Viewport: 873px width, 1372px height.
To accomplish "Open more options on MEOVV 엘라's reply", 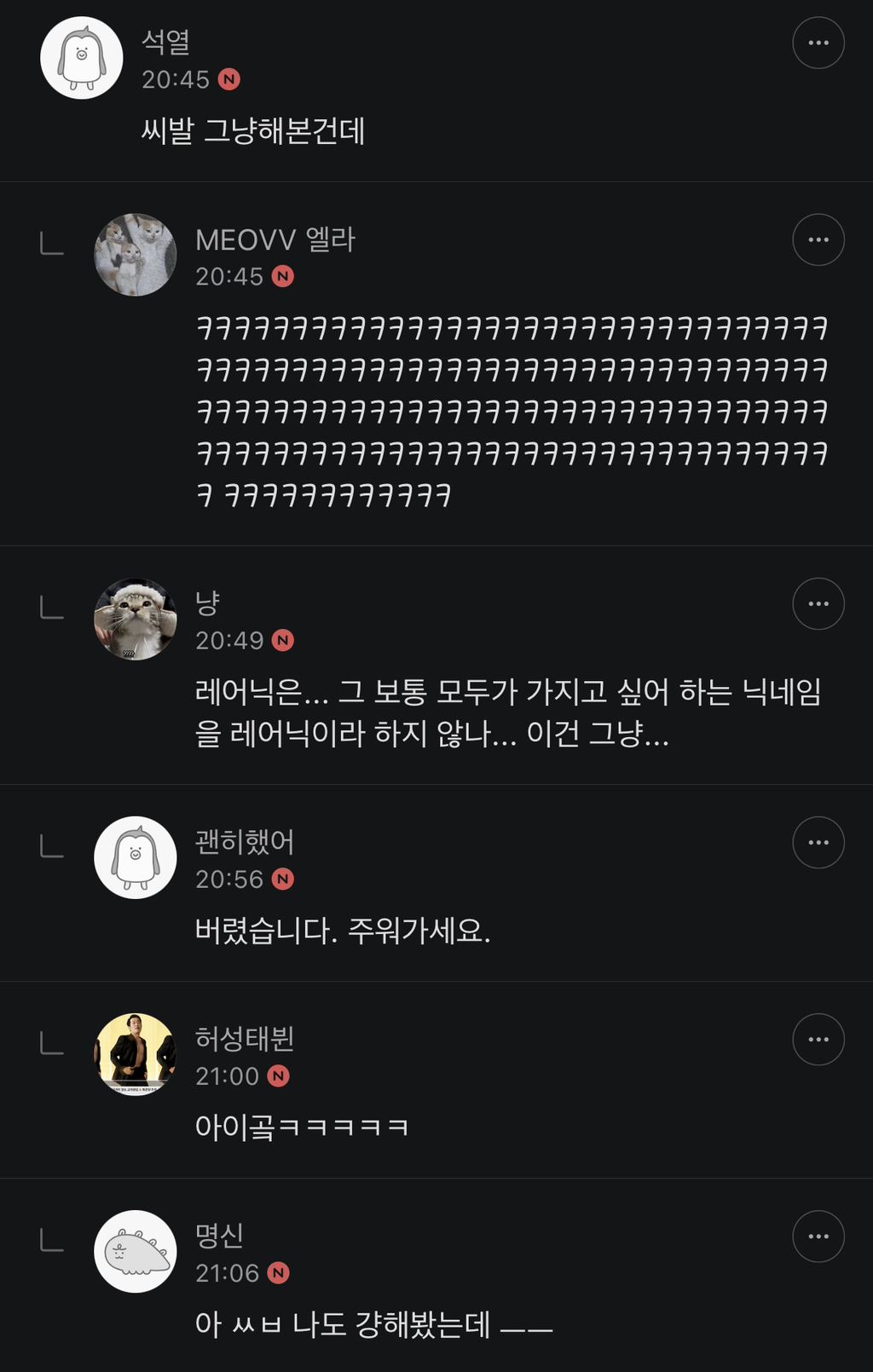I will [x=818, y=239].
